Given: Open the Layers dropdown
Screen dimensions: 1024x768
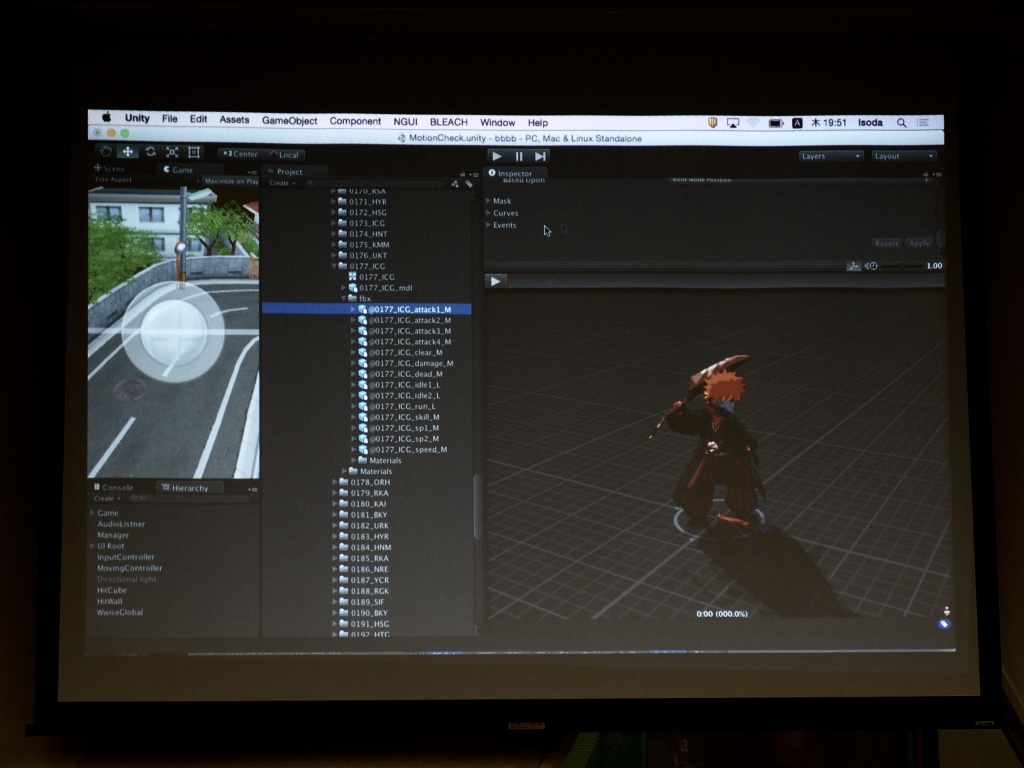Looking at the screenshot, I should (831, 156).
